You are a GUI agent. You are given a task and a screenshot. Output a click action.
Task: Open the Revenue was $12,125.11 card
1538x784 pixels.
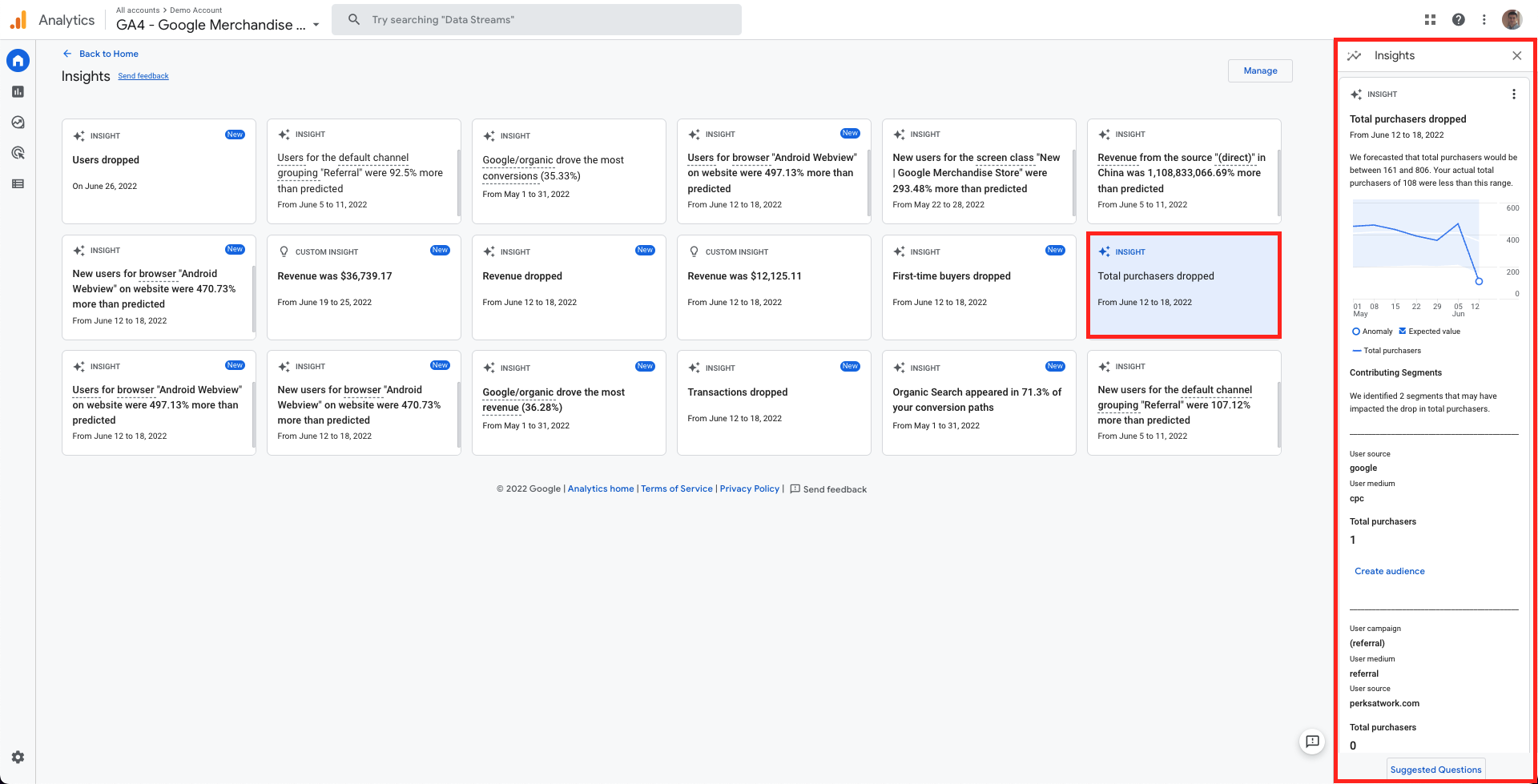point(774,287)
